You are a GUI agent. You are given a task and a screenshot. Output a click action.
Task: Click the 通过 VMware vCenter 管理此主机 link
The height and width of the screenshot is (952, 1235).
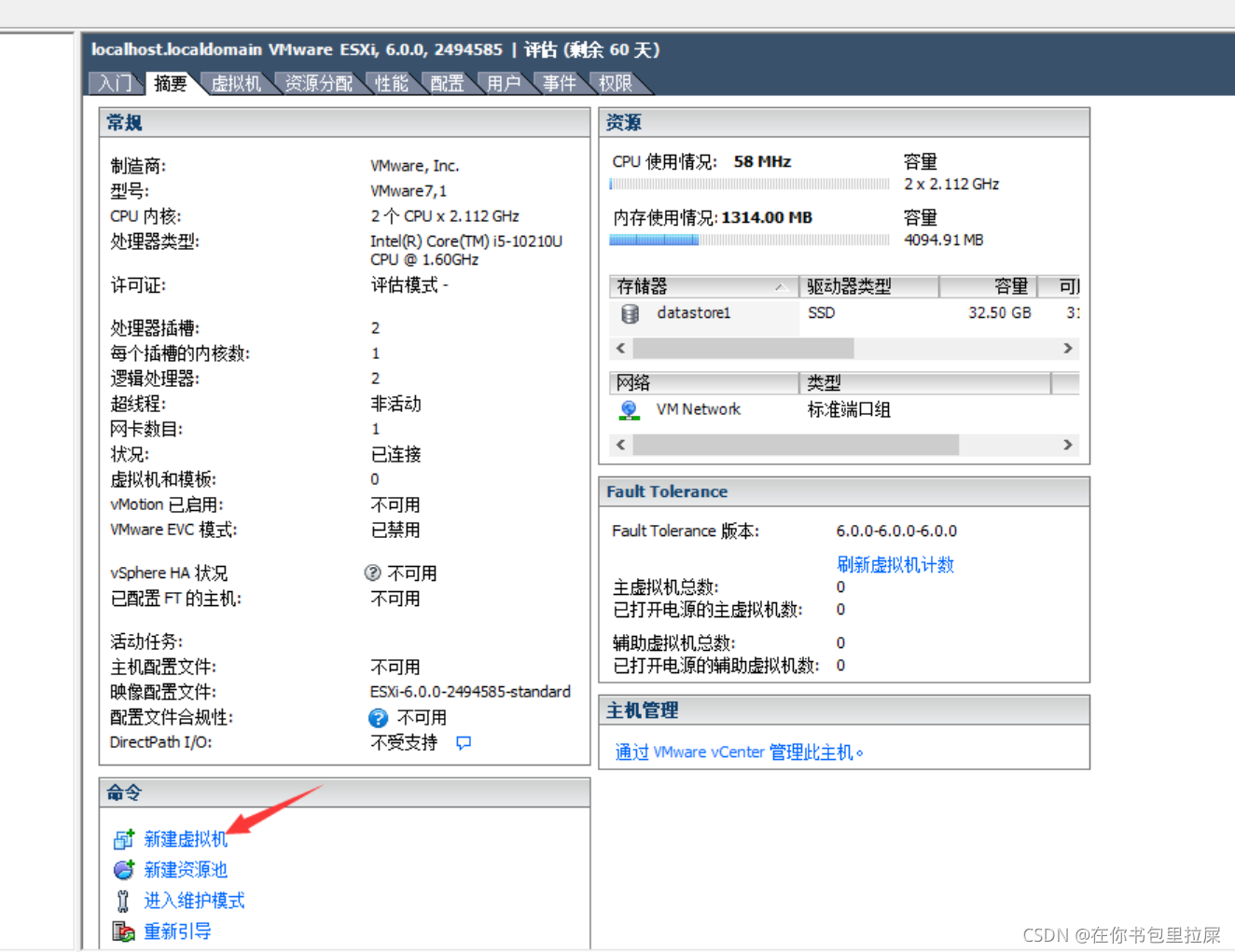point(740,752)
